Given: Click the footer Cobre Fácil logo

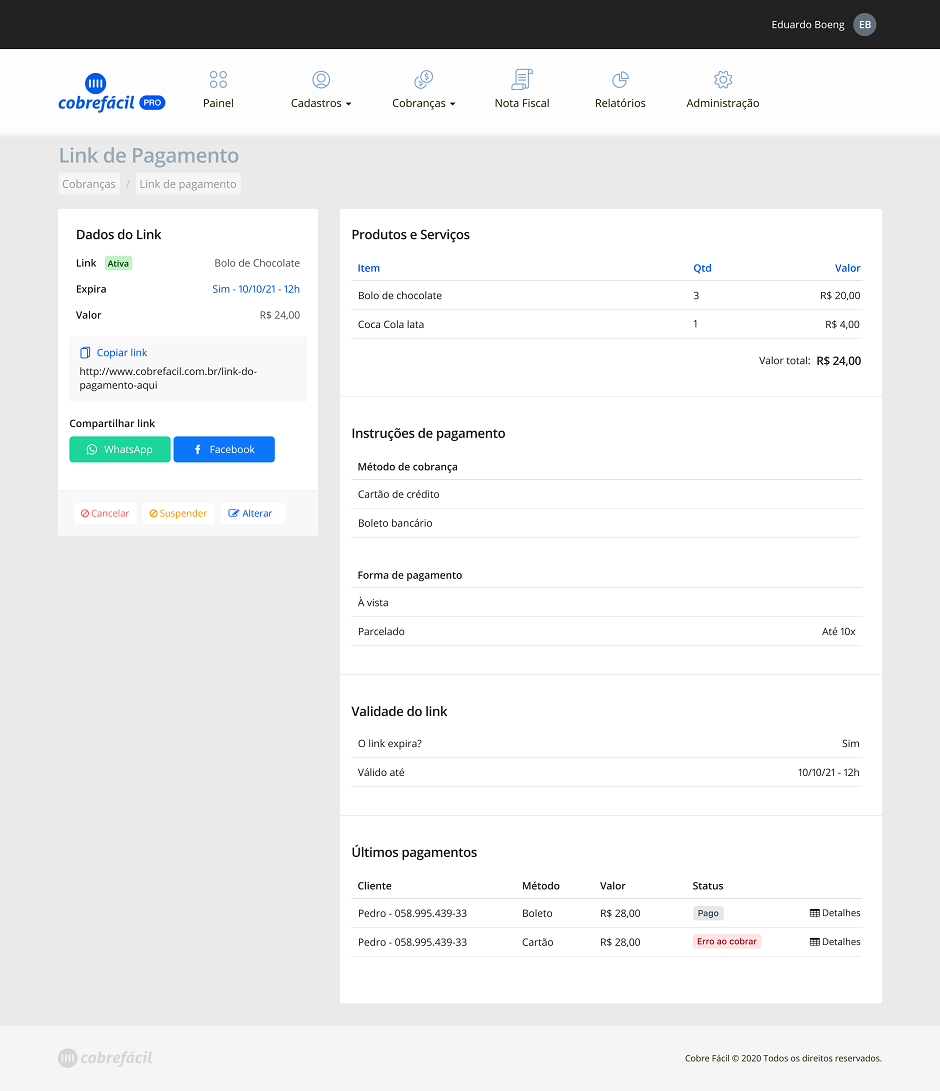Looking at the screenshot, I should coord(105,1058).
